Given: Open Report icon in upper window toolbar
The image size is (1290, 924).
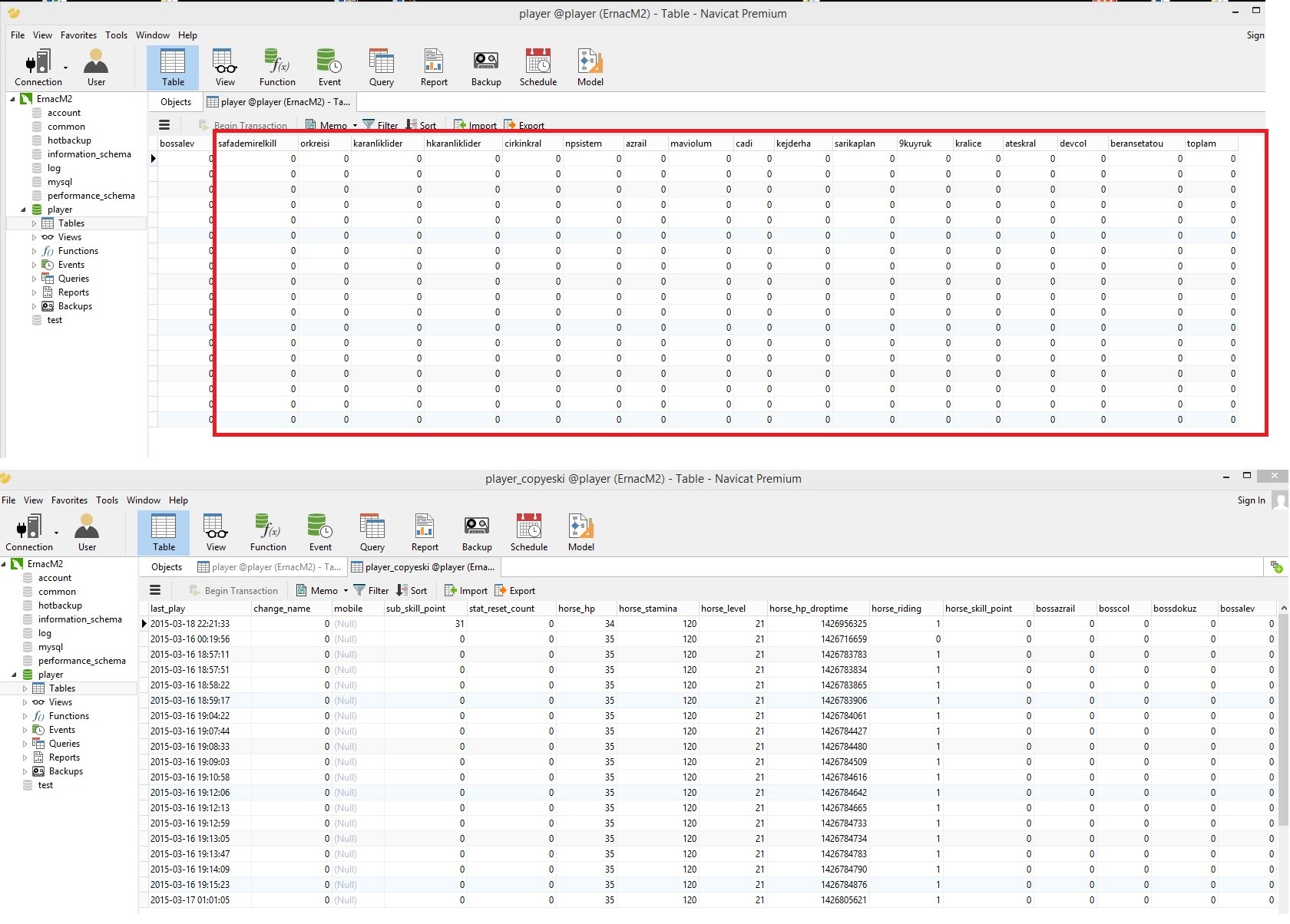Looking at the screenshot, I should coord(434,68).
